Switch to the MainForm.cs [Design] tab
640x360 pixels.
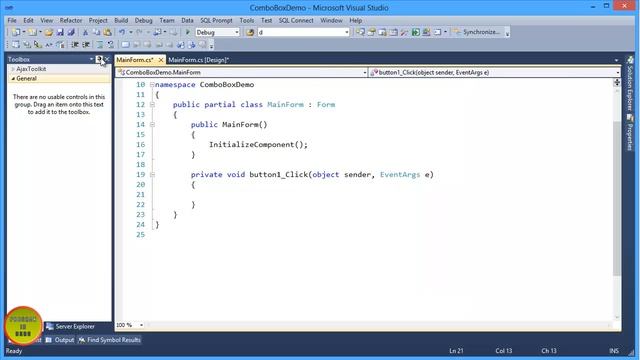199,60
